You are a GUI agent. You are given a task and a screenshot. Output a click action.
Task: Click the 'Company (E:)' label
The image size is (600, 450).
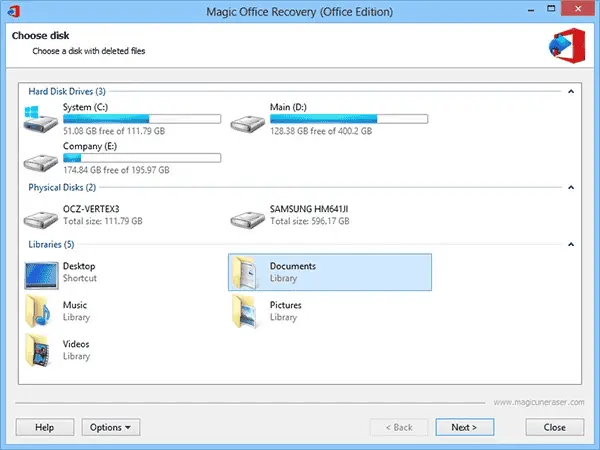pos(90,146)
